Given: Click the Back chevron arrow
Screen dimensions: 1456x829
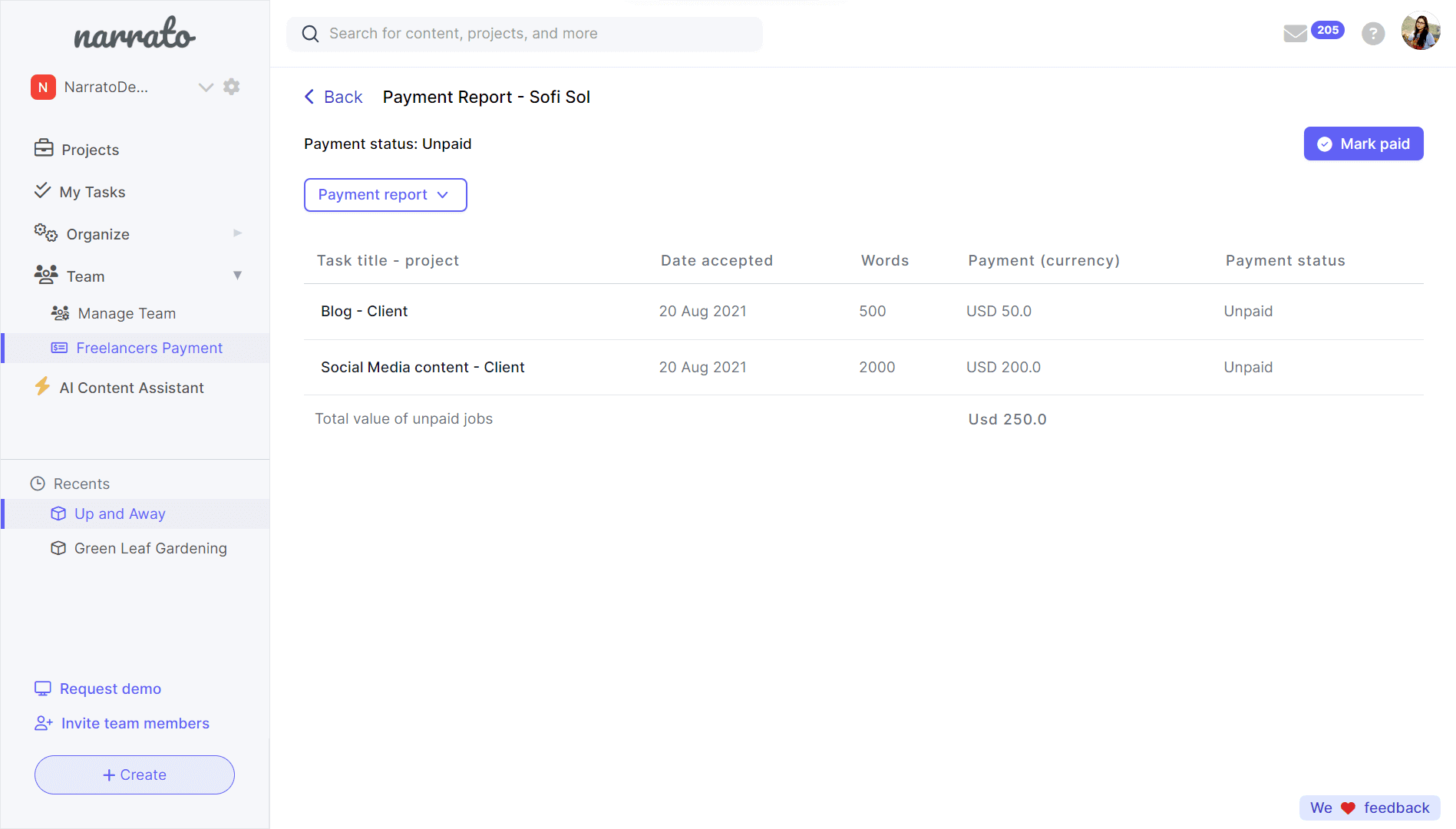Looking at the screenshot, I should click(x=309, y=97).
